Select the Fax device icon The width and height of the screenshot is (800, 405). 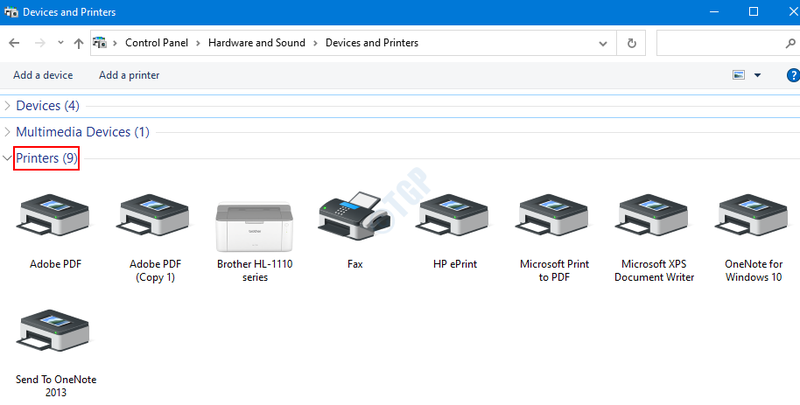pos(355,217)
